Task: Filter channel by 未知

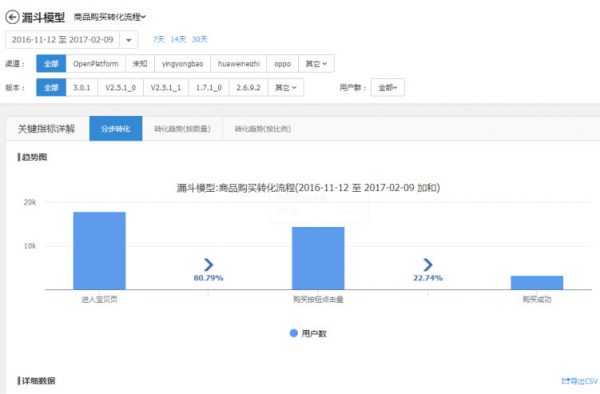Action: tap(140, 63)
